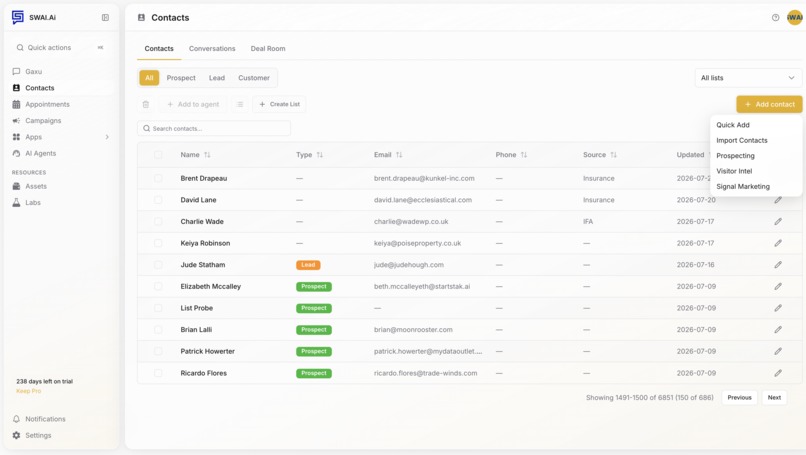Edit Elizabeth Mccalley with pencil icon

778,286
